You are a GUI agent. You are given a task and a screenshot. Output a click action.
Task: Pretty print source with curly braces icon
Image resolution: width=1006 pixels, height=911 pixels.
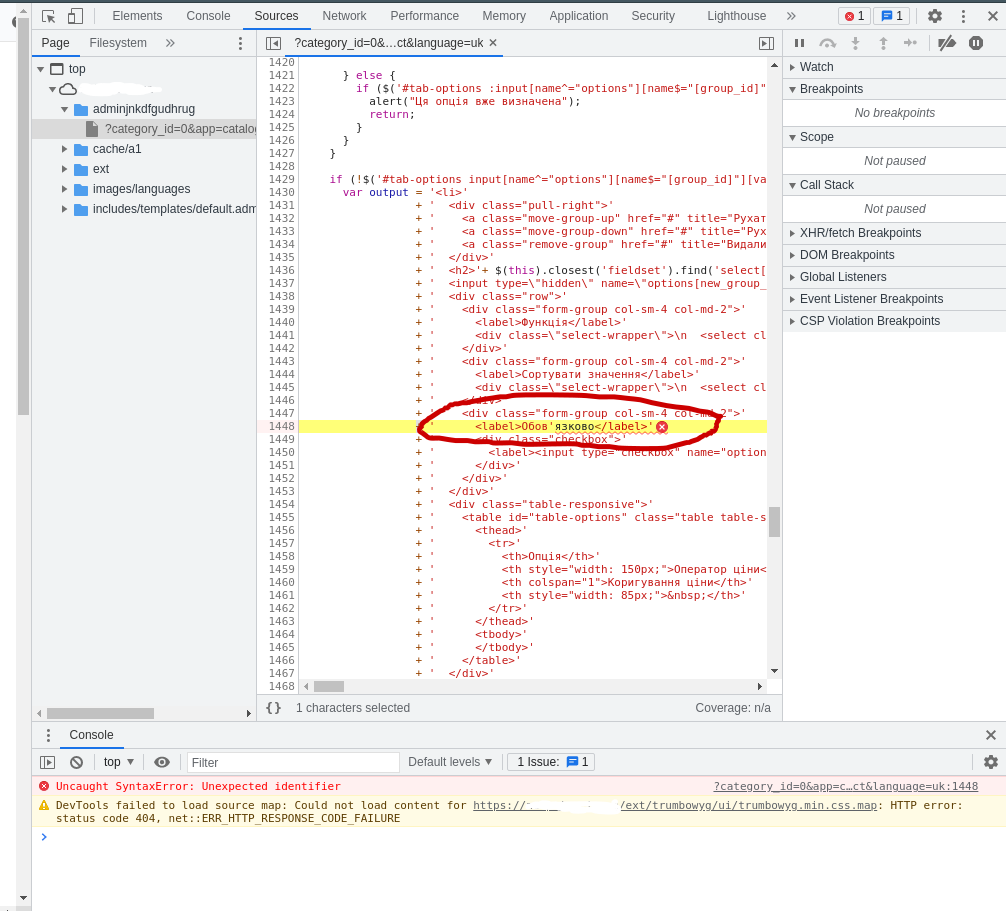pos(273,708)
